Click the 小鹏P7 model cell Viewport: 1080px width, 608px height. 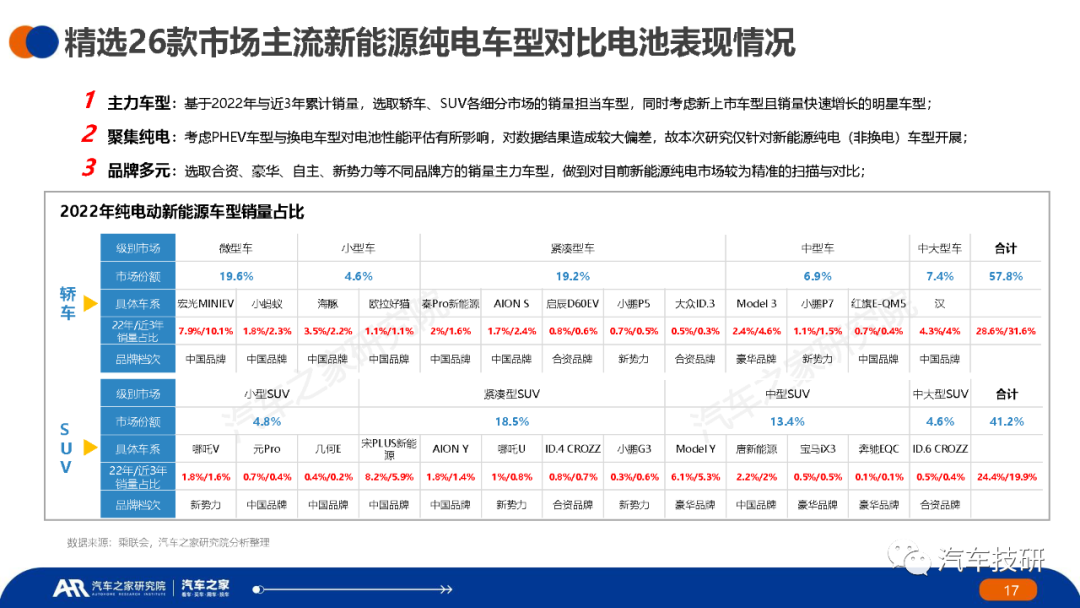[818, 304]
